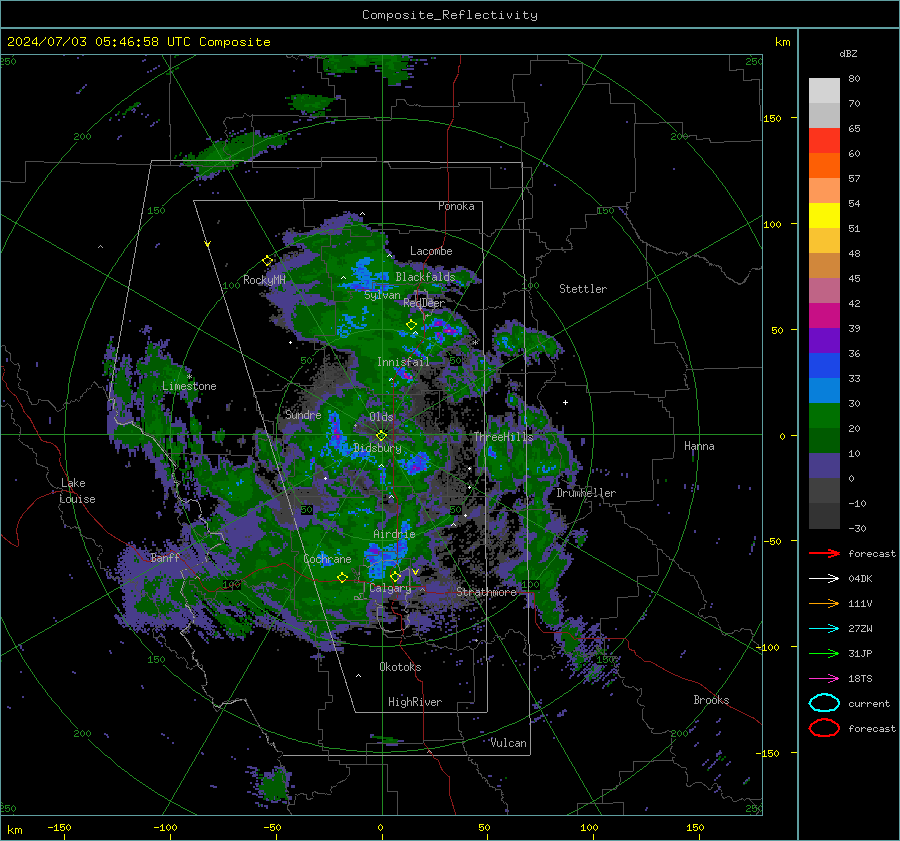Viewport: 900px width, 841px height.
Task: Click the yellow diamond marker near RockyMH
Action: coord(267,261)
